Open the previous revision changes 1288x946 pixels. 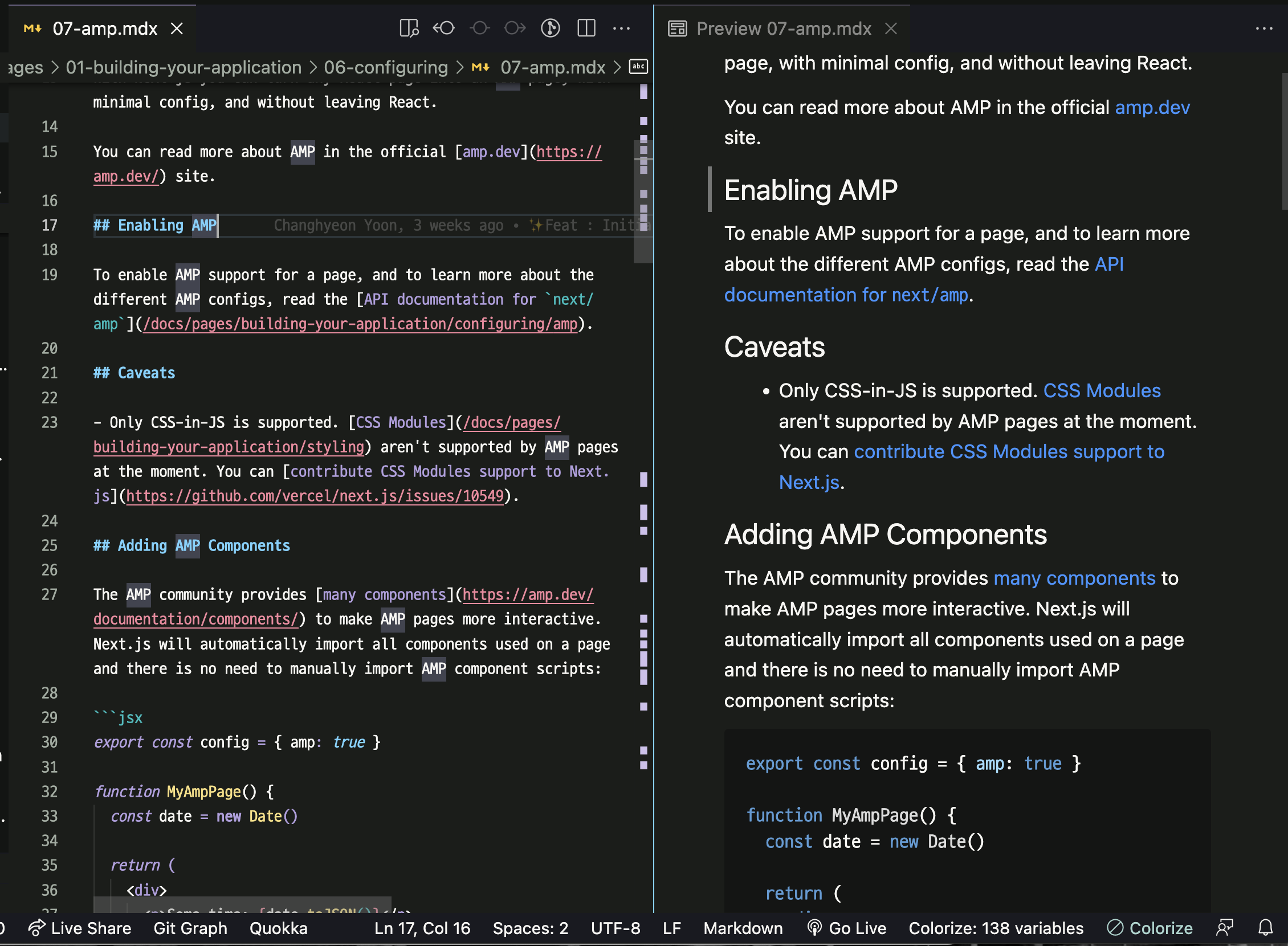444,27
